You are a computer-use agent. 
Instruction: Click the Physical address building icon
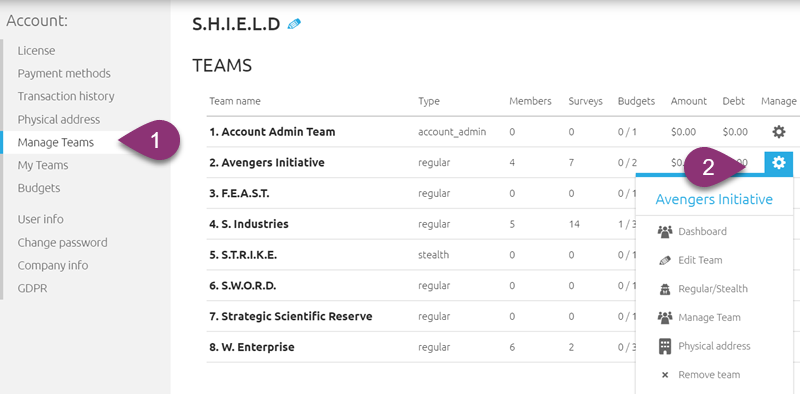[x=665, y=346]
